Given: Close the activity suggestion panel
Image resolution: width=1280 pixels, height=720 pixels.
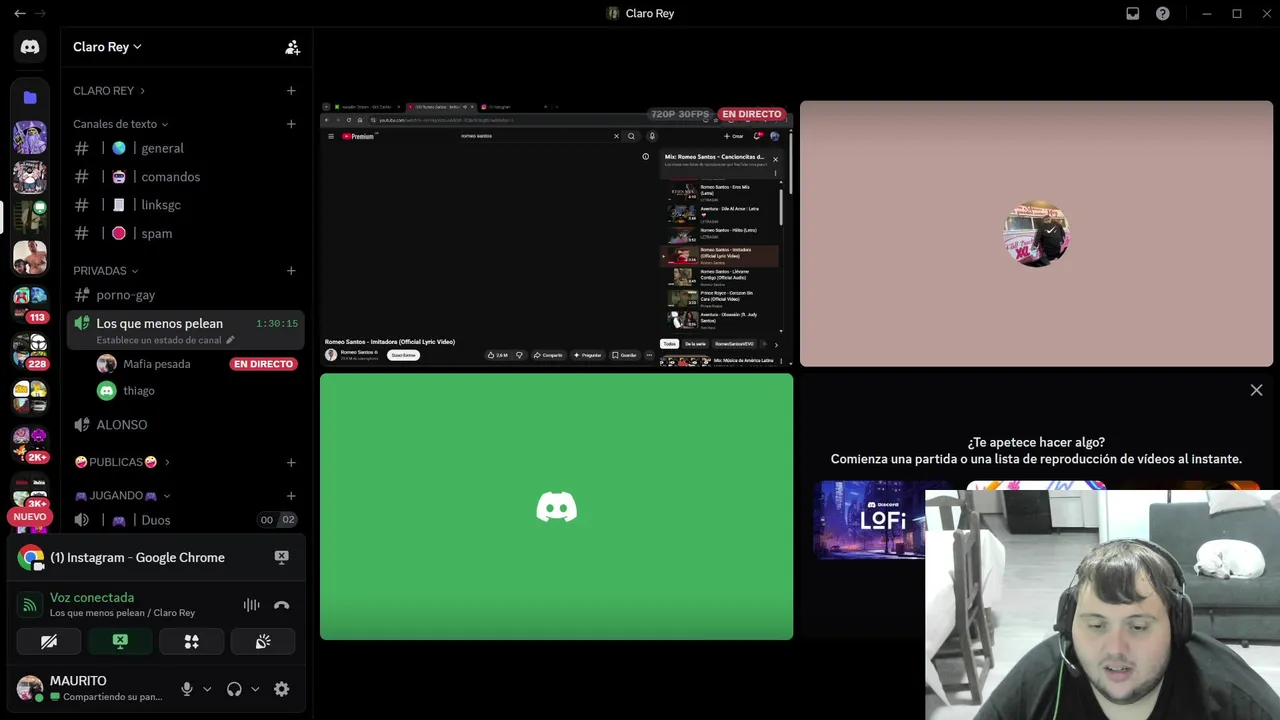Looking at the screenshot, I should pyautogui.click(x=1256, y=390).
